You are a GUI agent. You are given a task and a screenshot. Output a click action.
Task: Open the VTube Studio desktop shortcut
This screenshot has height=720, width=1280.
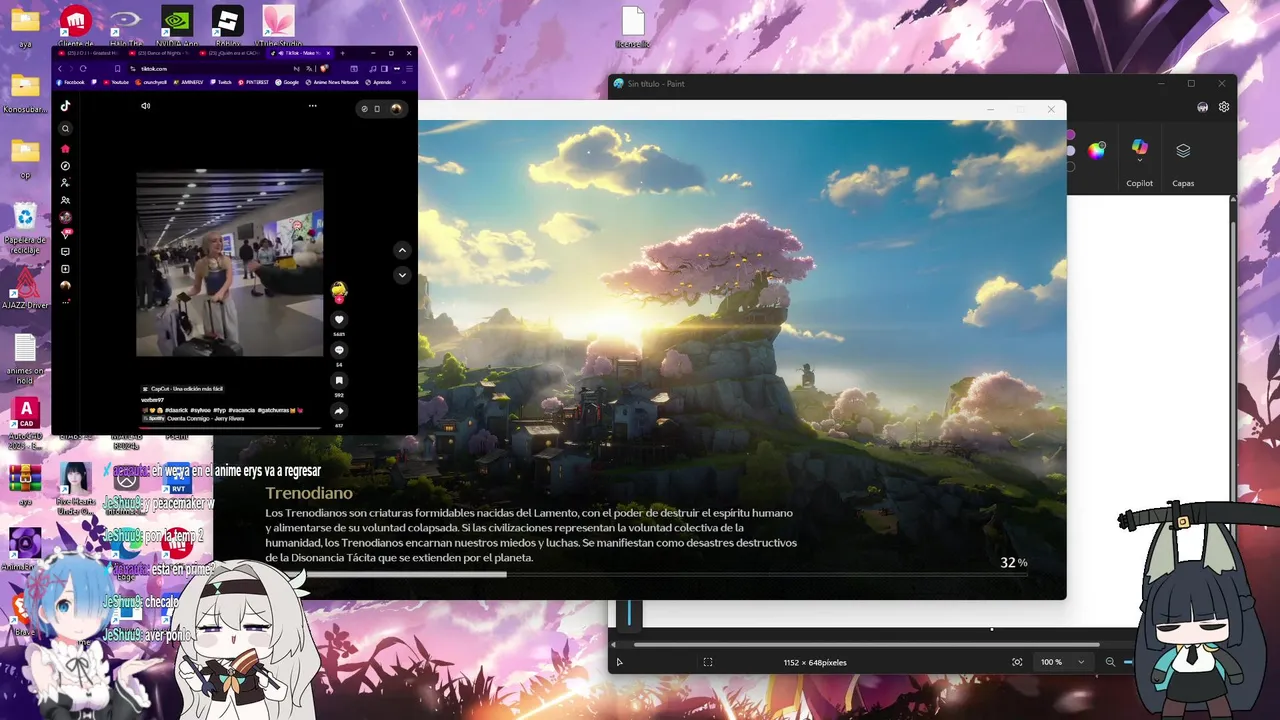click(x=278, y=26)
